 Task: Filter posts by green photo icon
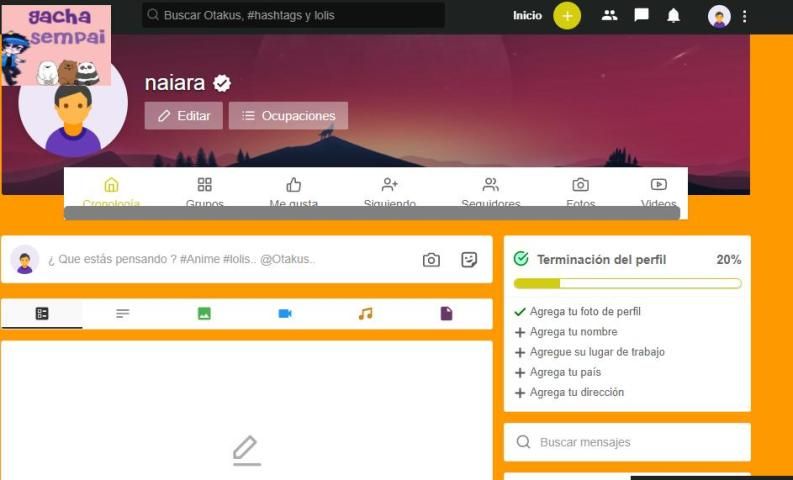[x=204, y=314]
